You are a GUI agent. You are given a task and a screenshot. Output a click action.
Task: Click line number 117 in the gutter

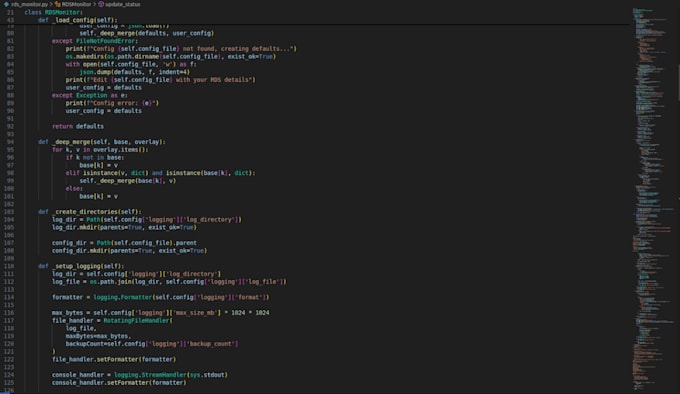9,321
